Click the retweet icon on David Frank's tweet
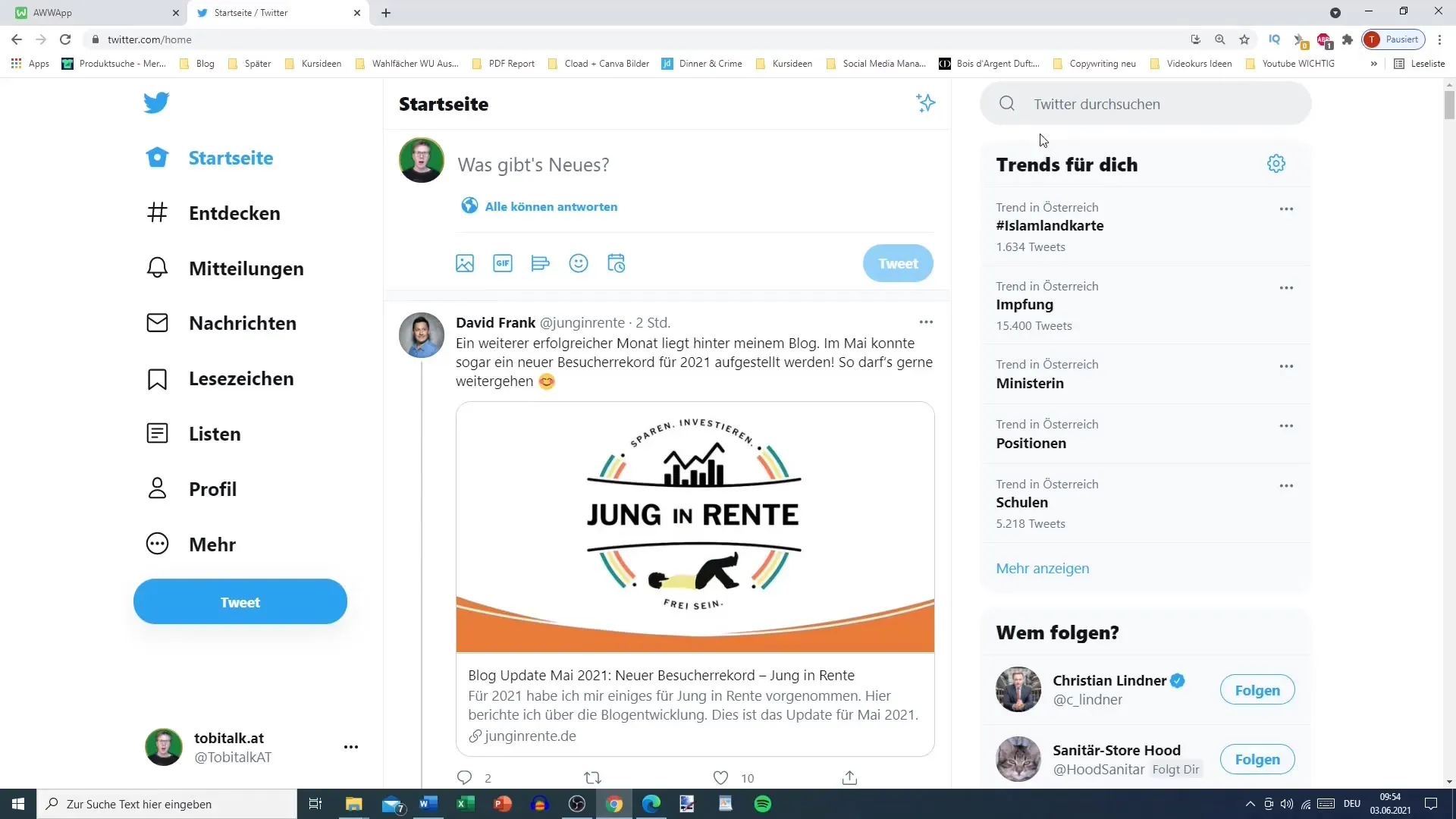Image resolution: width=1456 pixels, height=819 pixels. [592, 778]
